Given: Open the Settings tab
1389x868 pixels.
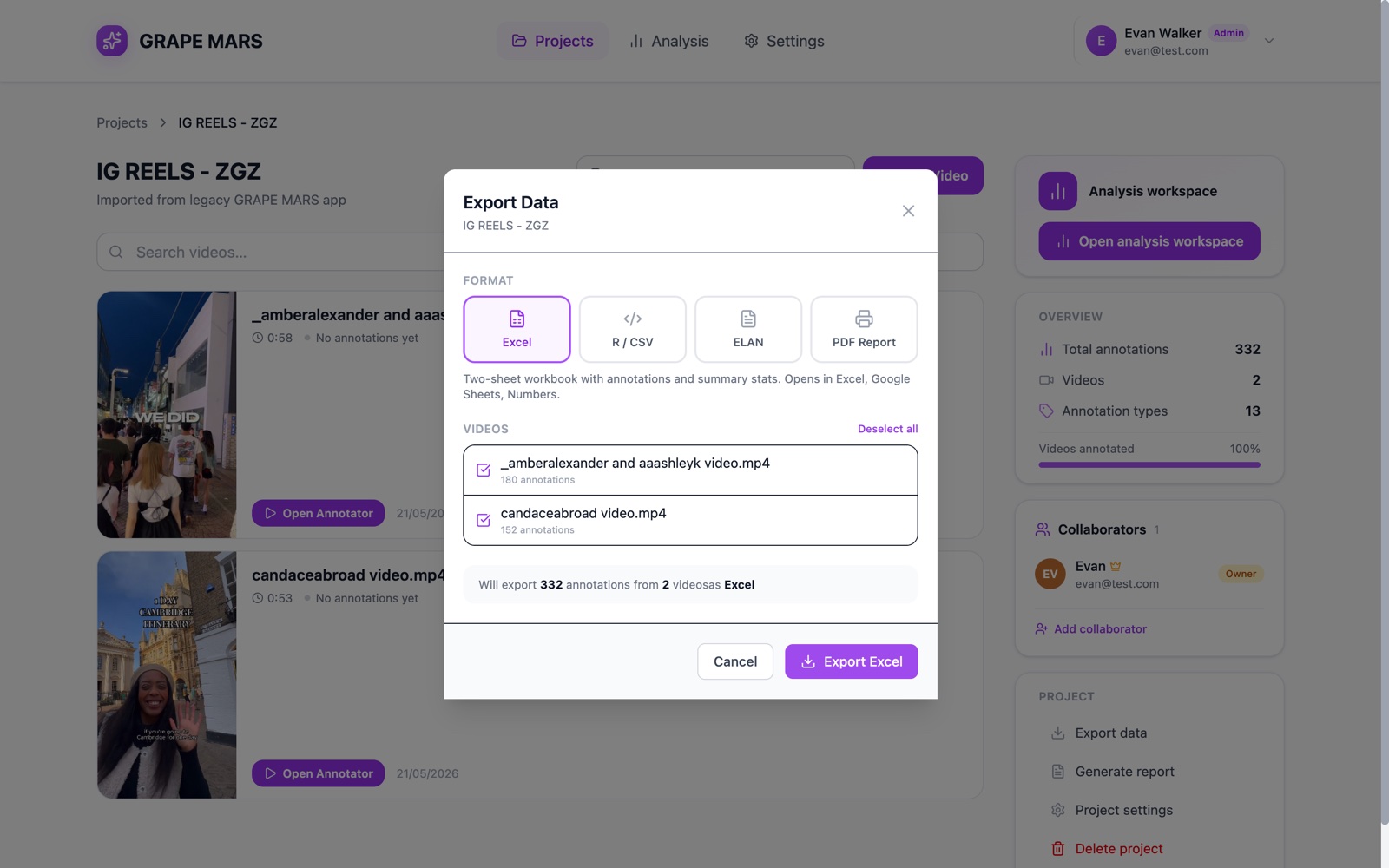Looking at the screenshot, I should 784,41.
